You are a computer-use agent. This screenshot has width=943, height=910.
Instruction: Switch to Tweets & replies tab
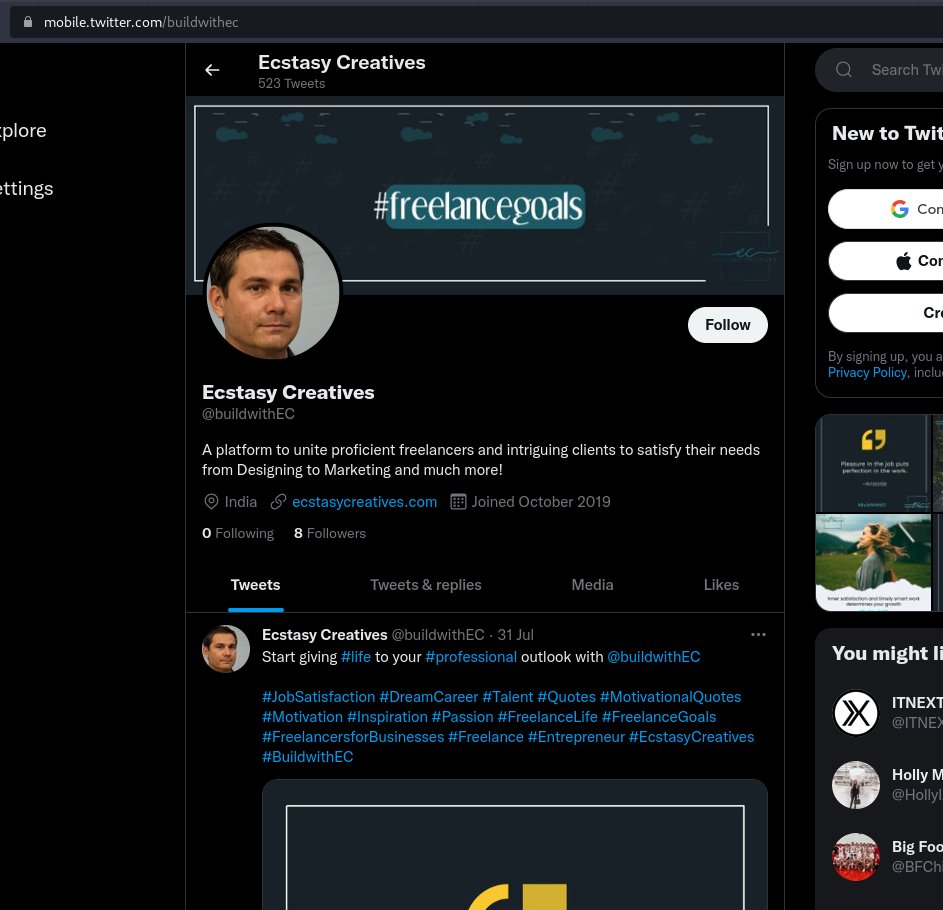tap(426, 585)
